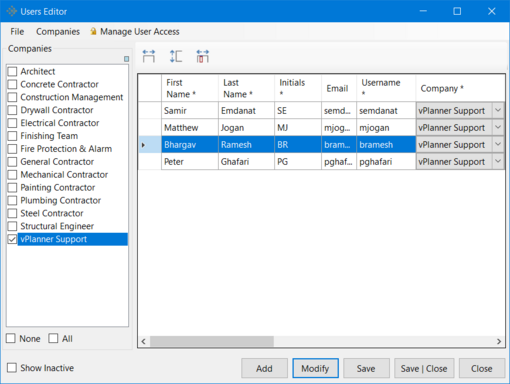Click the pghafari username cell
510x384 pixels.
pos(386,162)
